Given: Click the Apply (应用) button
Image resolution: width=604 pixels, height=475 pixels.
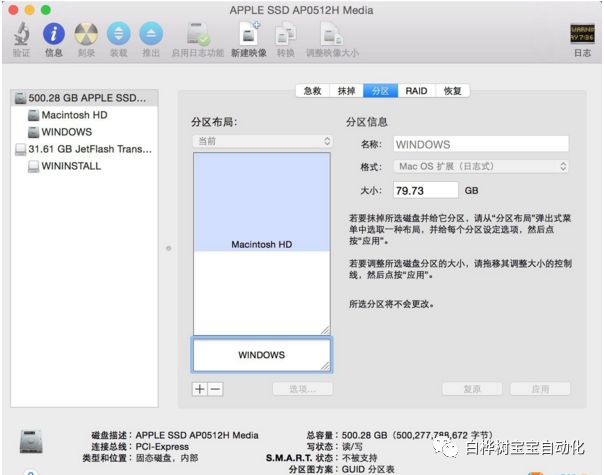Looking at the screenshot, I should 540,389.
